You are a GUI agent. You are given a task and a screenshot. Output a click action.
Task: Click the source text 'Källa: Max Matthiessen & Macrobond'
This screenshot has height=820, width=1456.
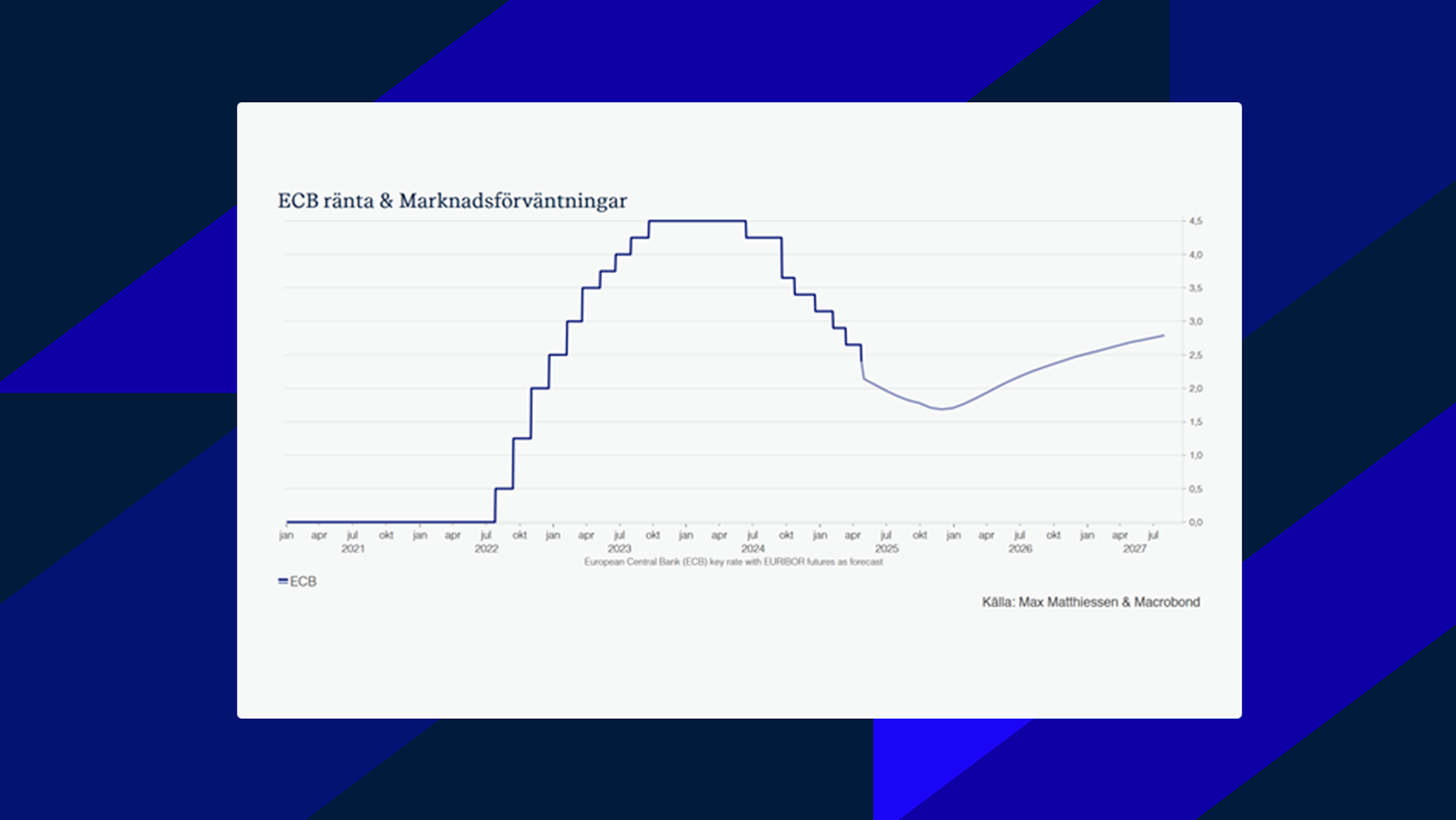[1090, 603]
